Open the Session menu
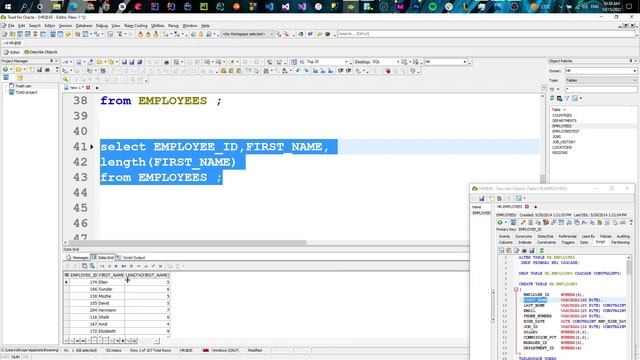The image size is (640, 360). point(65,26)
